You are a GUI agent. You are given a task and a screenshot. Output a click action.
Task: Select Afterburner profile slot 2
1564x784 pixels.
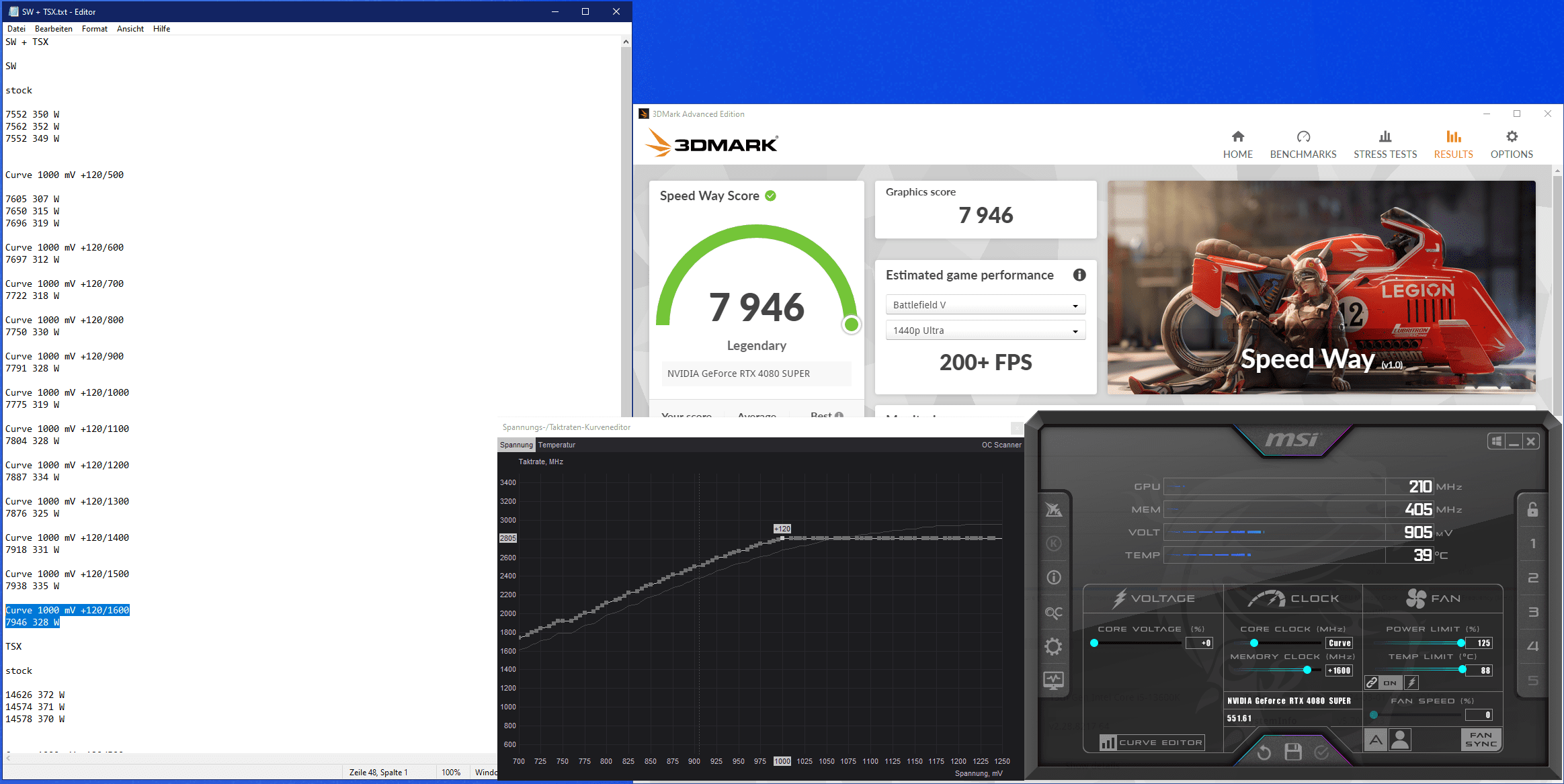[x=1533, y=578]
